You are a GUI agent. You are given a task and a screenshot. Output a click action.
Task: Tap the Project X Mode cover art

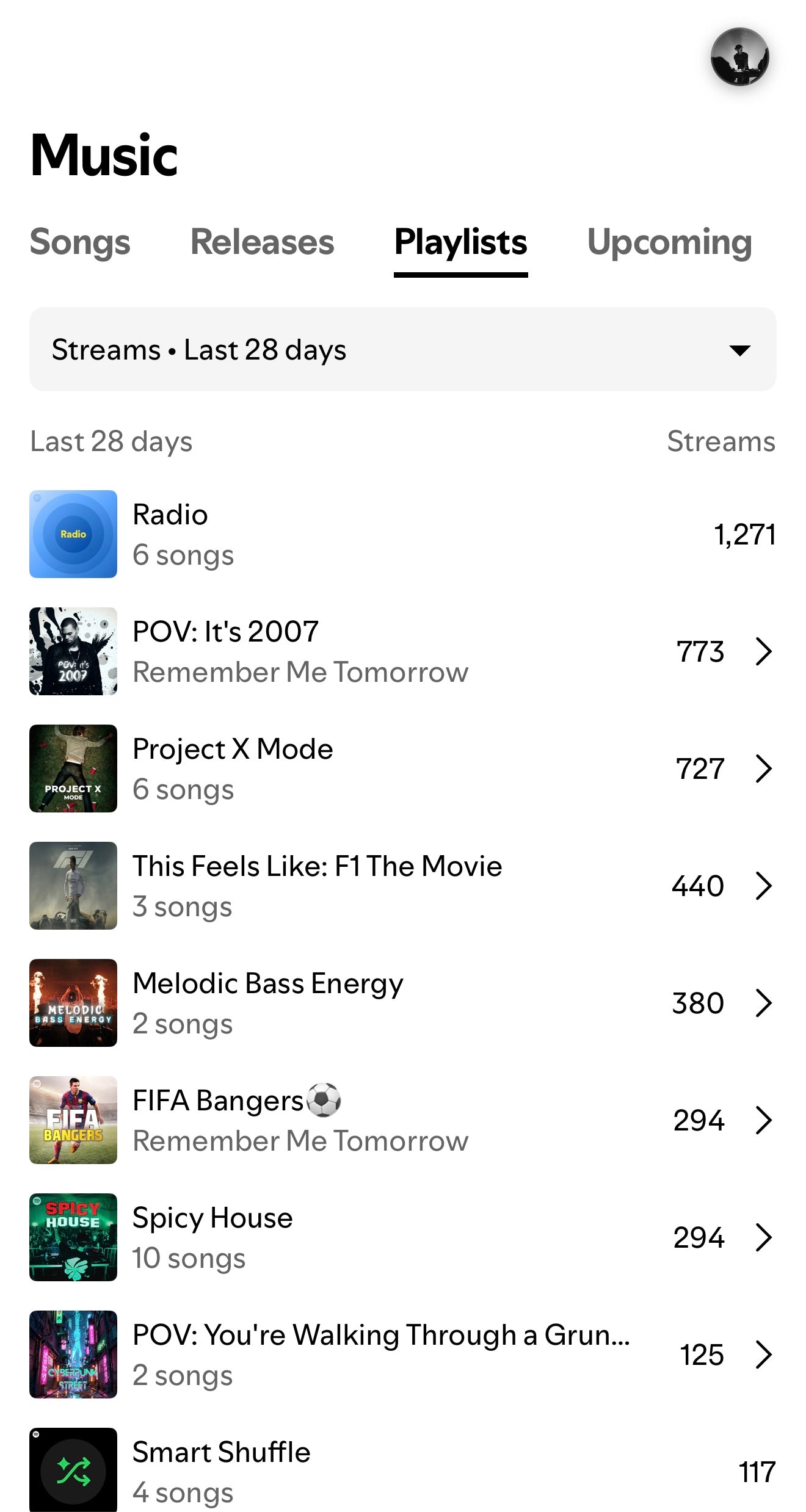click(73, 769)
